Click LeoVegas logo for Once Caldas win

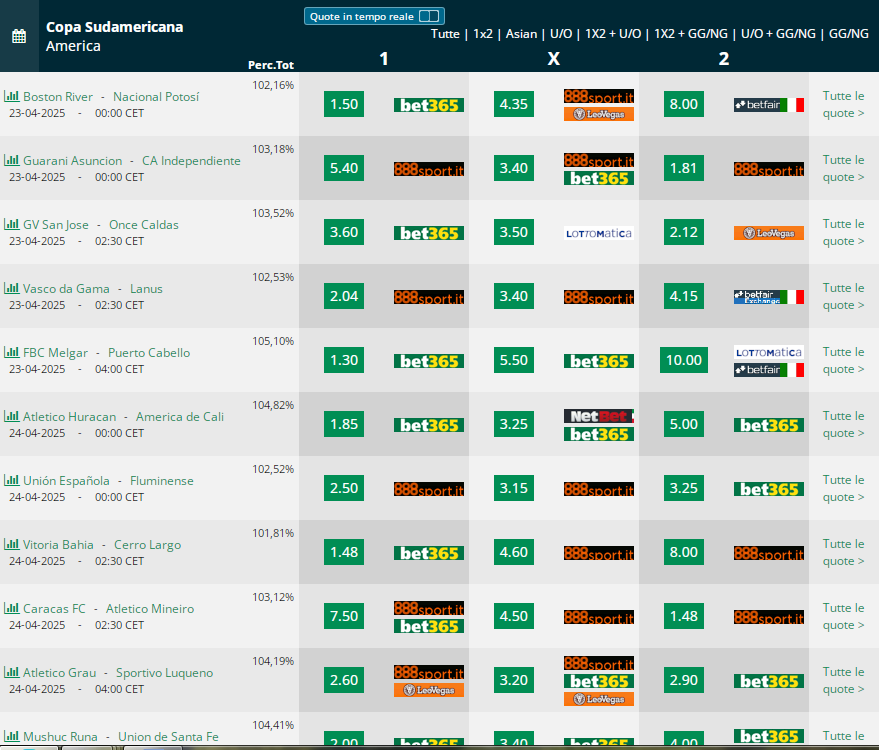(769, 233)
